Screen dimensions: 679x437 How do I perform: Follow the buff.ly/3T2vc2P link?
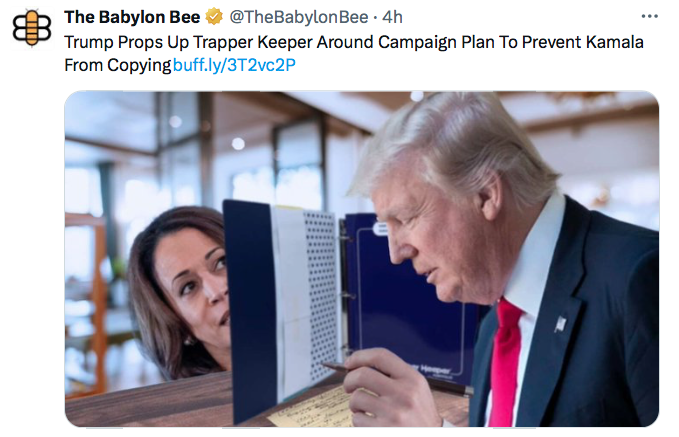(x=234, y=65)
